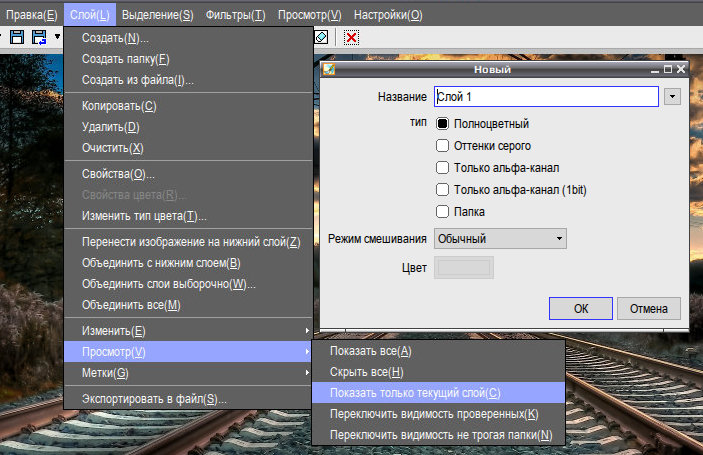Open the Название history dropdown arrow

coord(672,96)
